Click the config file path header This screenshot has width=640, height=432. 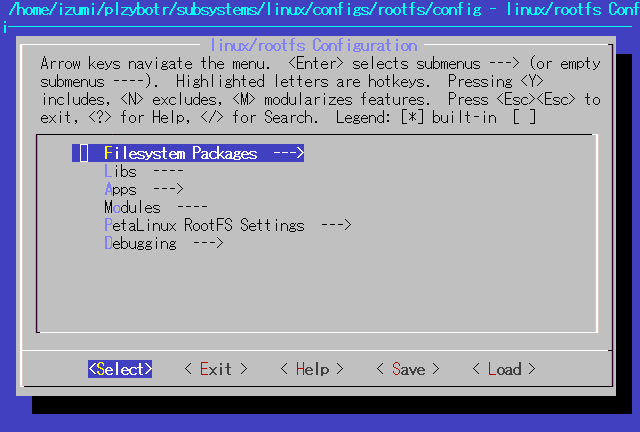[x=245, y=9]
